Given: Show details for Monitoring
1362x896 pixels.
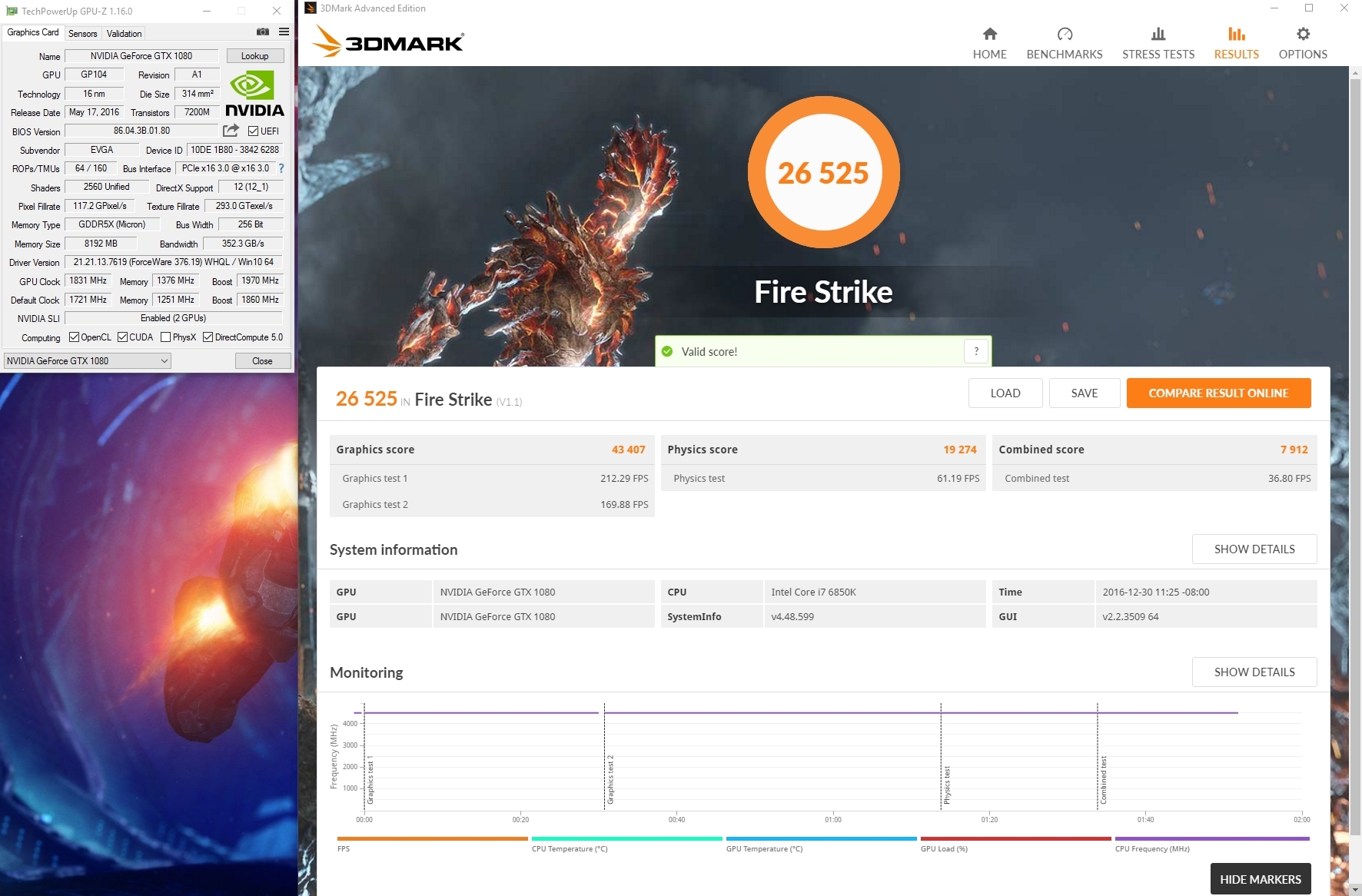Looking at the screenshot, I should (x=1254, y=672).
